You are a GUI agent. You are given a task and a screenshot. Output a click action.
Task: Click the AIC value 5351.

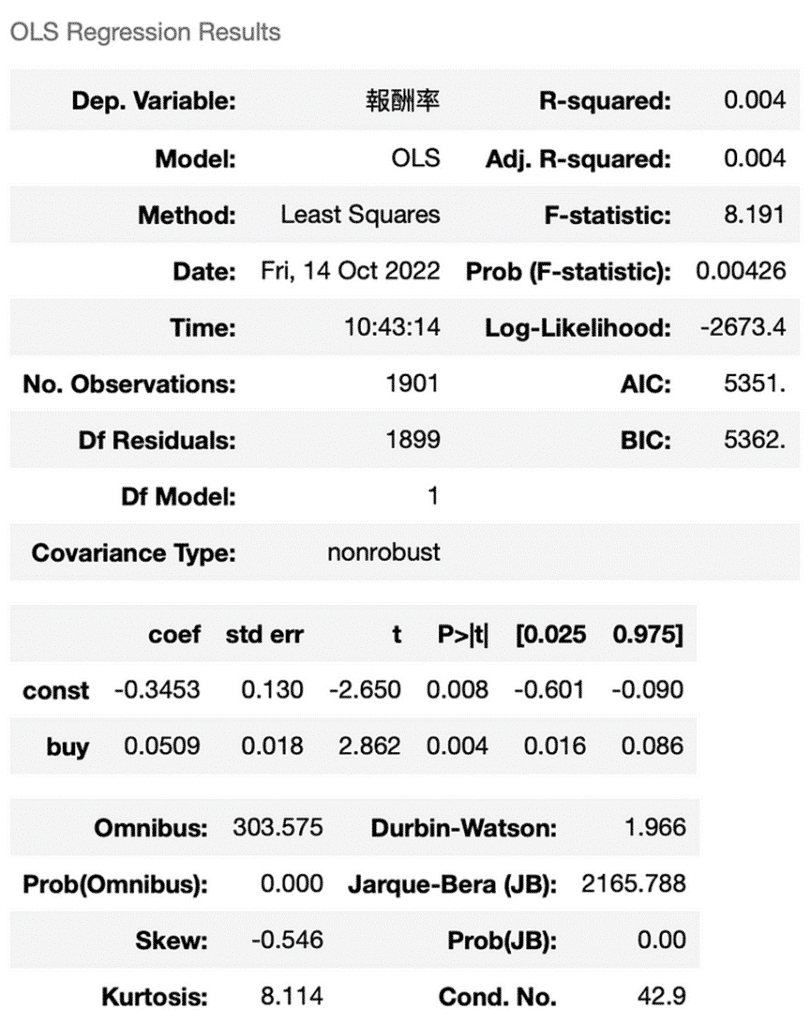tap(755, 384)
